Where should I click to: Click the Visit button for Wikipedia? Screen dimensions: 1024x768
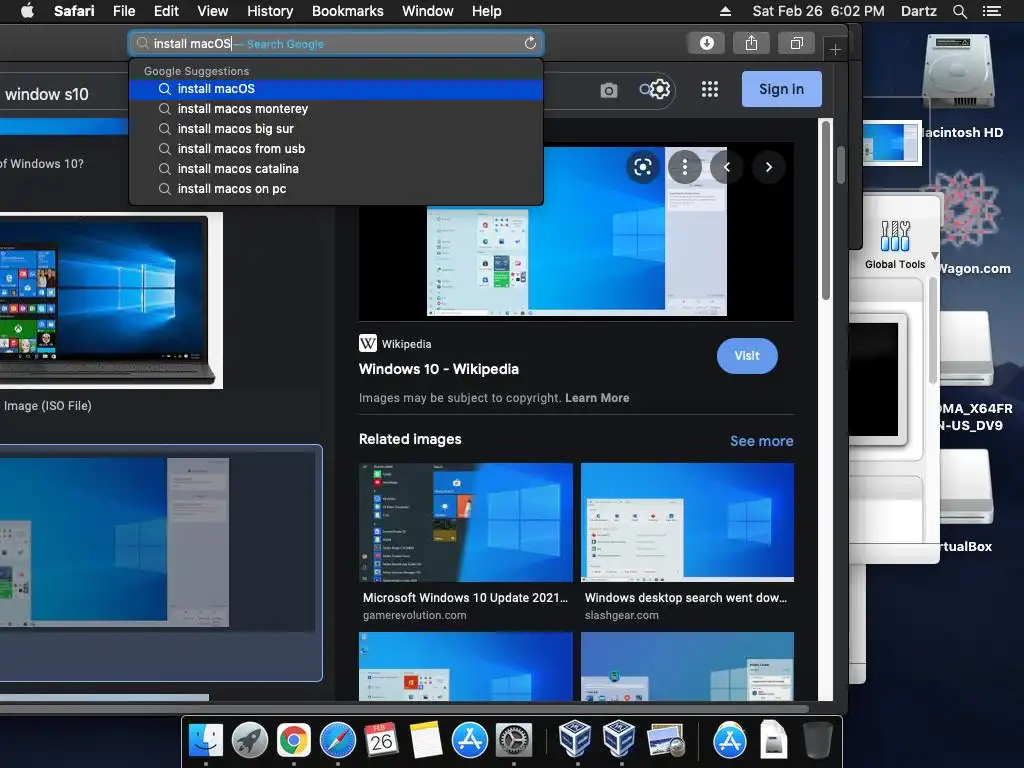746,356
